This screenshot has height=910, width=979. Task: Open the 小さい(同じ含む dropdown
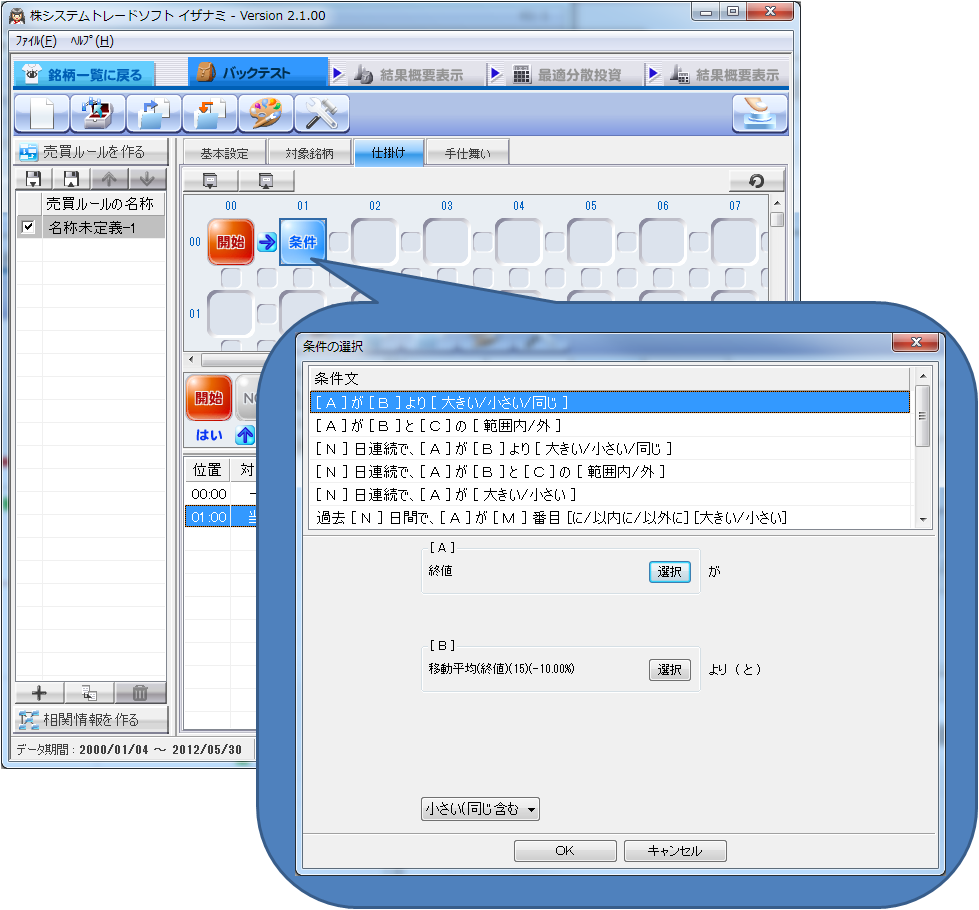[x=480, y=809]
